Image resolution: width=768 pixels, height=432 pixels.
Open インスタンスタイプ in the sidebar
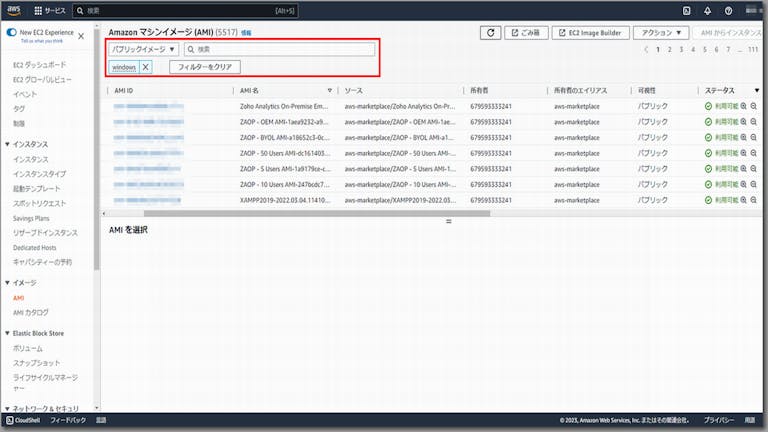[39, 174]
